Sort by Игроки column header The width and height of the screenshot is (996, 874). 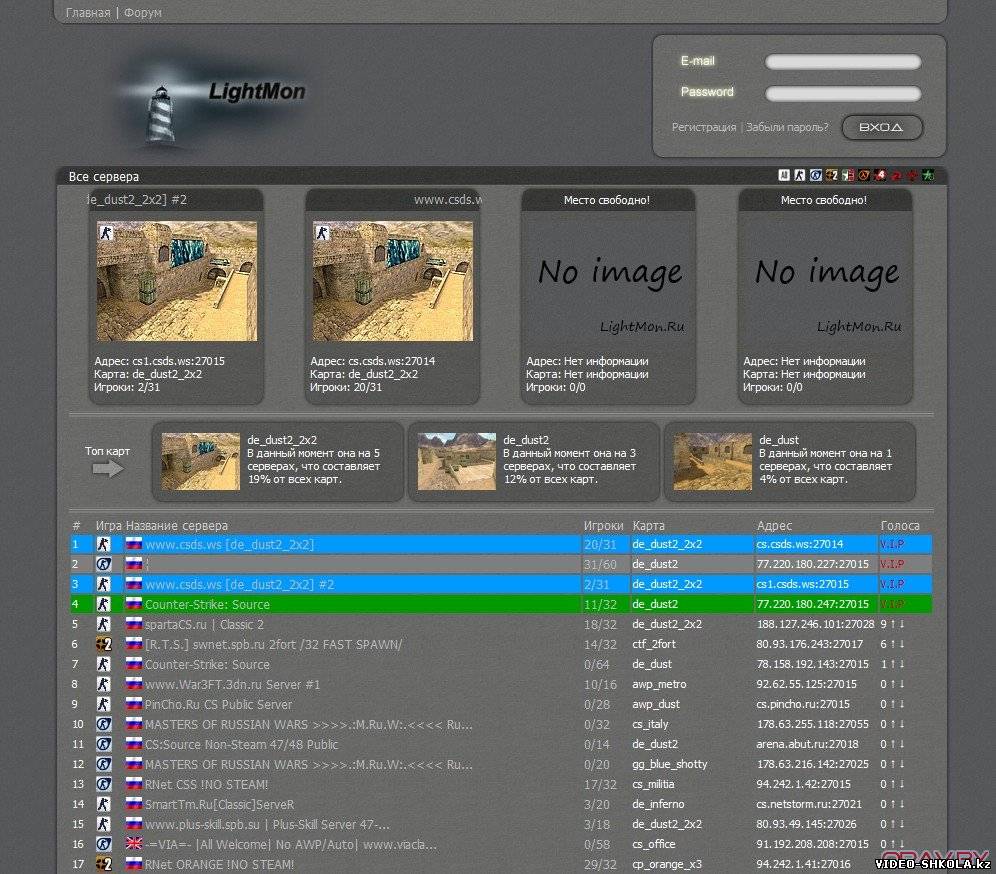coord(603,525)
